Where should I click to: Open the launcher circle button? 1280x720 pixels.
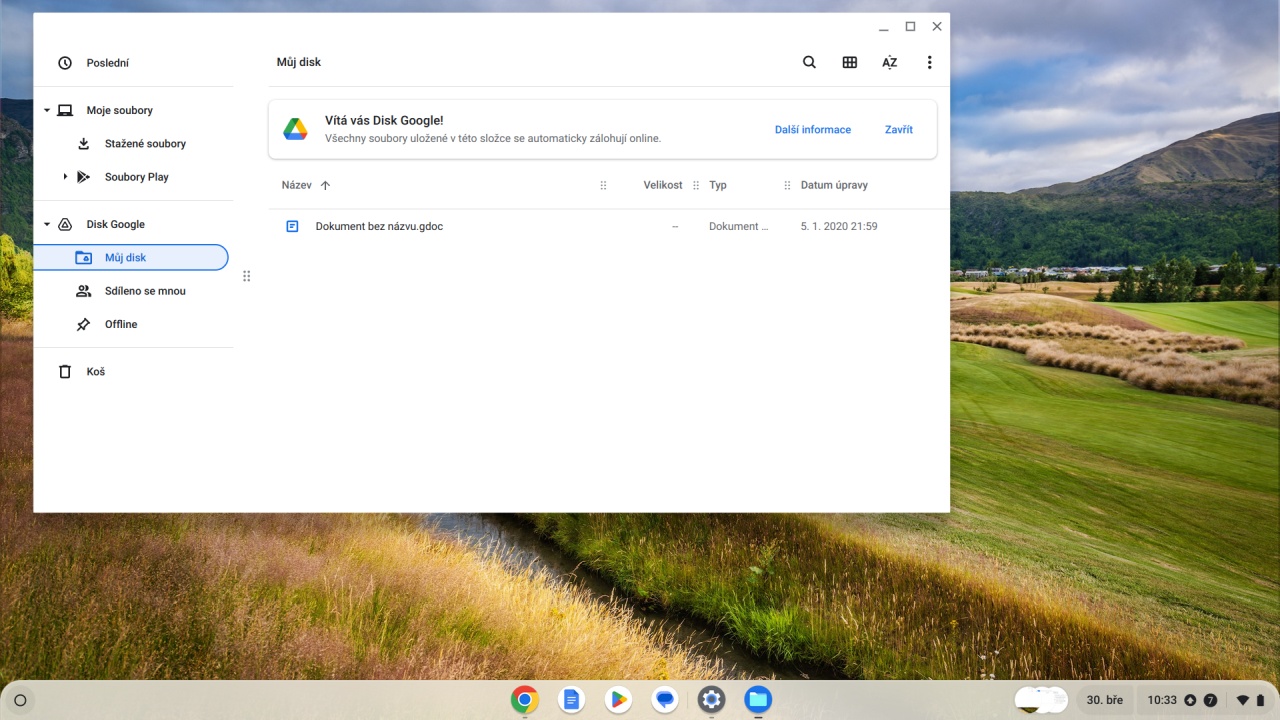(x=20, y=700)
